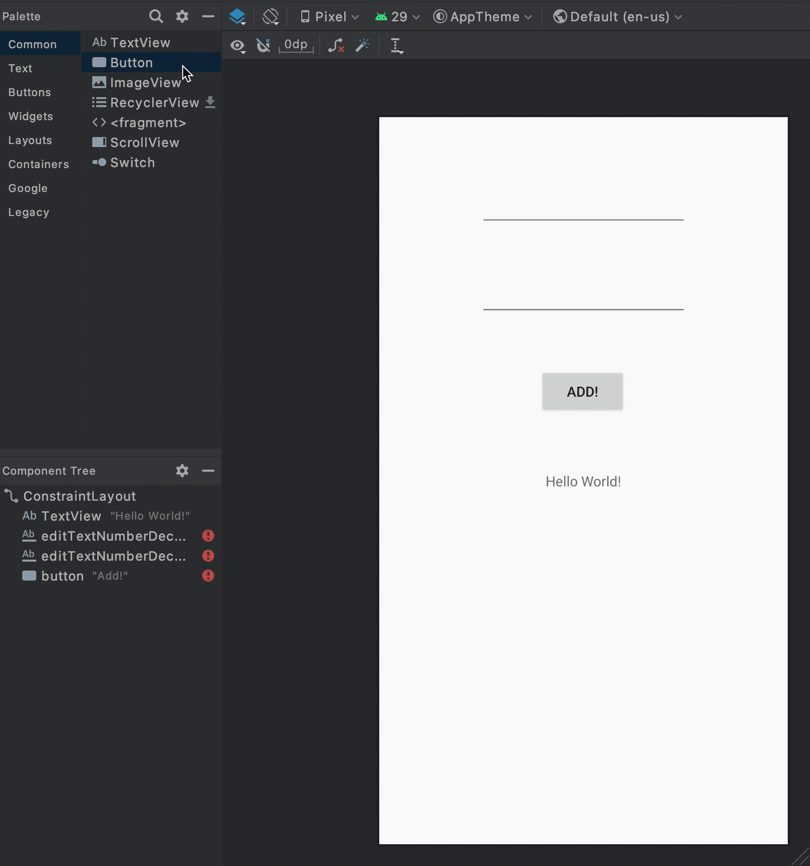Pick Switch in the palette

pos(151,163)
